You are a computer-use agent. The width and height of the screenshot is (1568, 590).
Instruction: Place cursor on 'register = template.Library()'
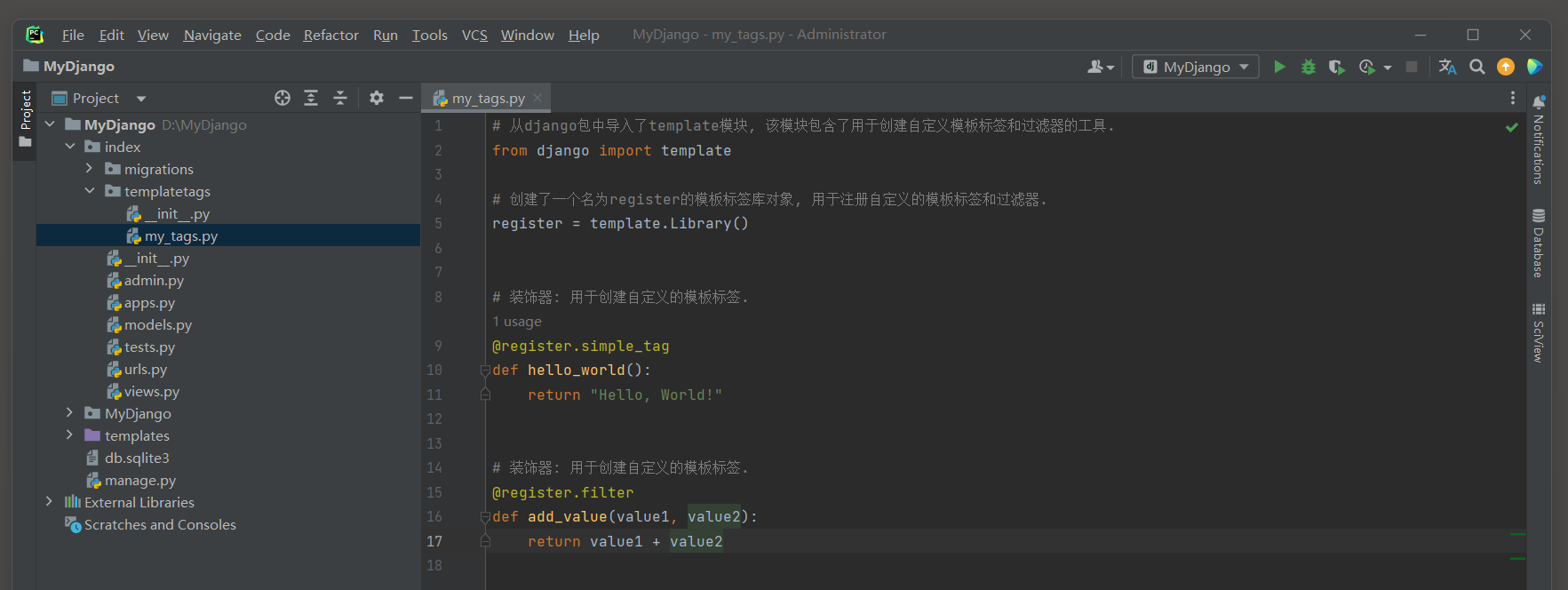click(620, 224)
